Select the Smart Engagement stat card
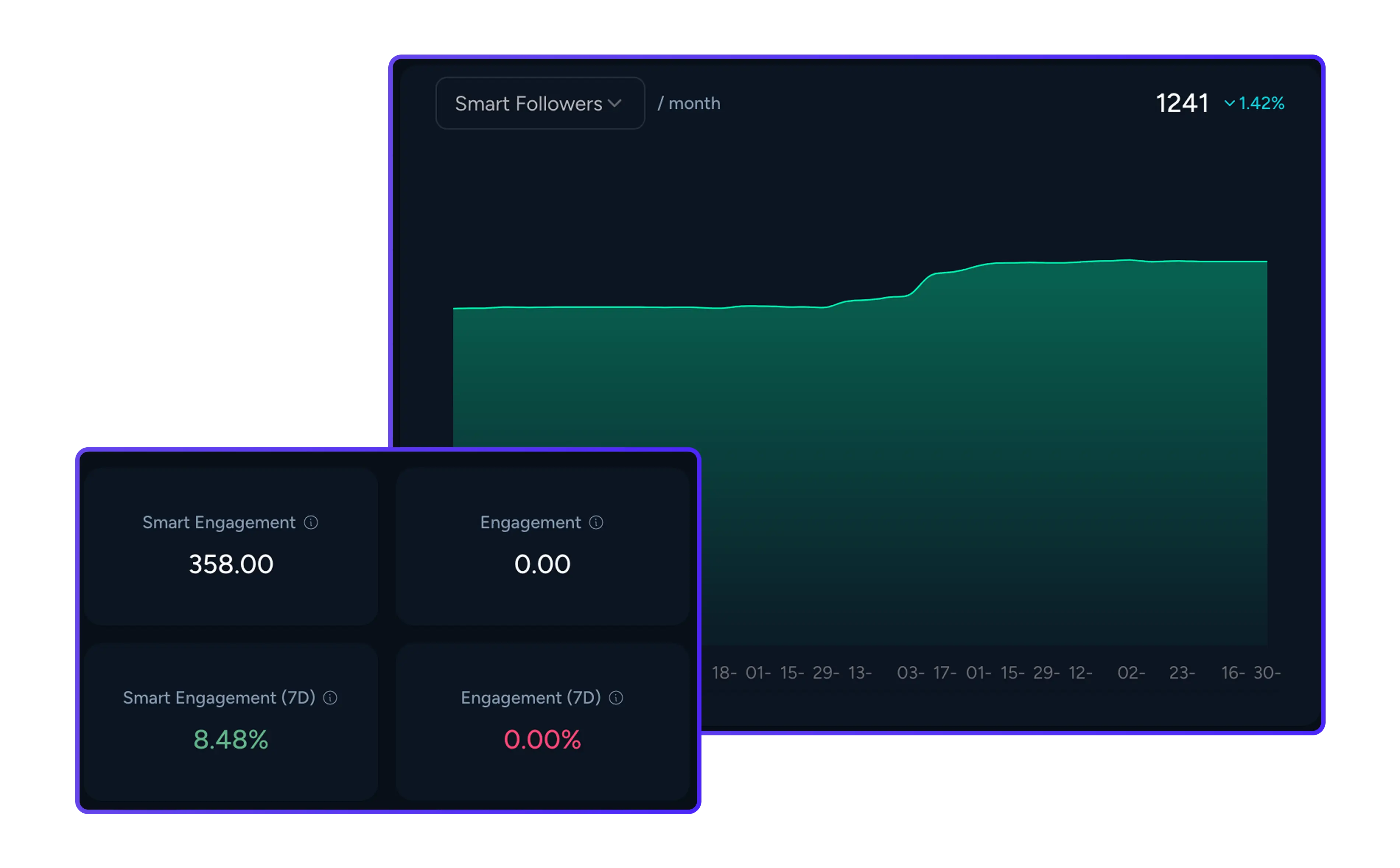The height and width of the screenshot is (868, 1400). 231,545
